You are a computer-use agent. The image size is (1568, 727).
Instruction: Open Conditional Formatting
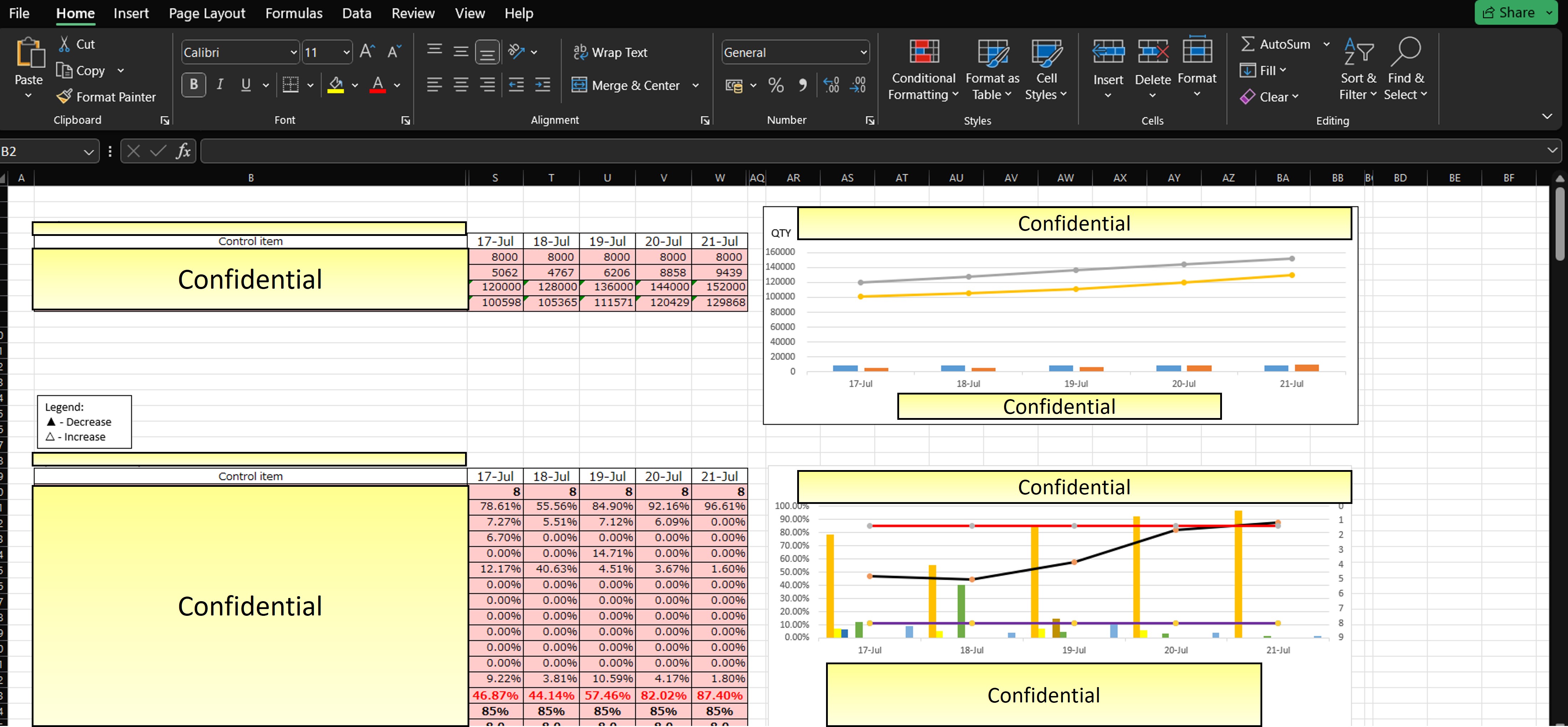click(x=923, y=68)
